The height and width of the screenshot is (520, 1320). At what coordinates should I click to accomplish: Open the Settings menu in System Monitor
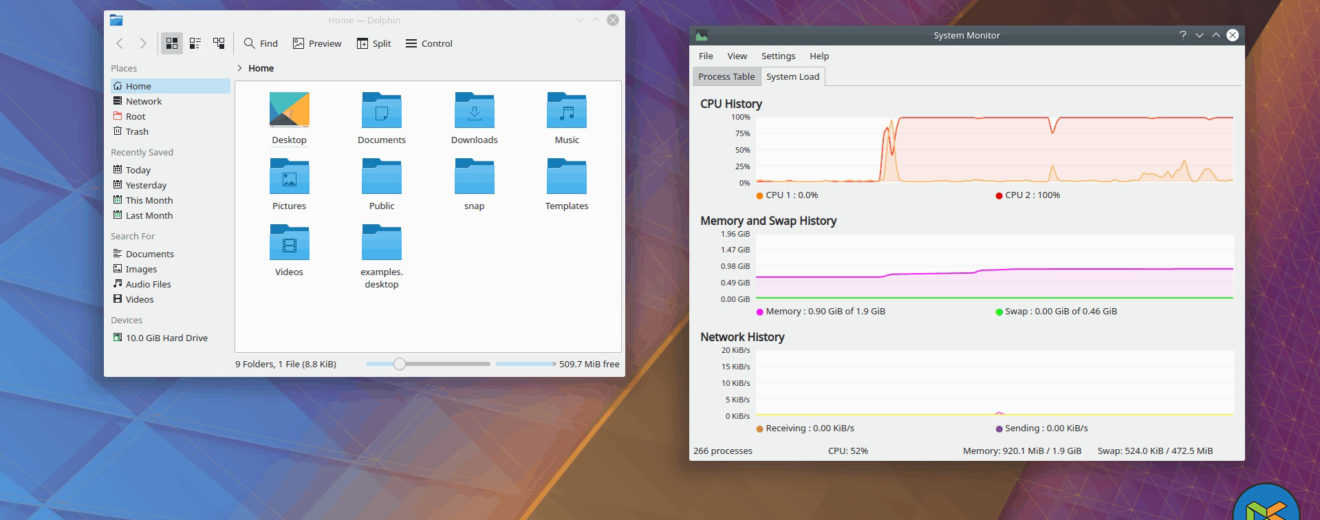[x=778, y=56]
